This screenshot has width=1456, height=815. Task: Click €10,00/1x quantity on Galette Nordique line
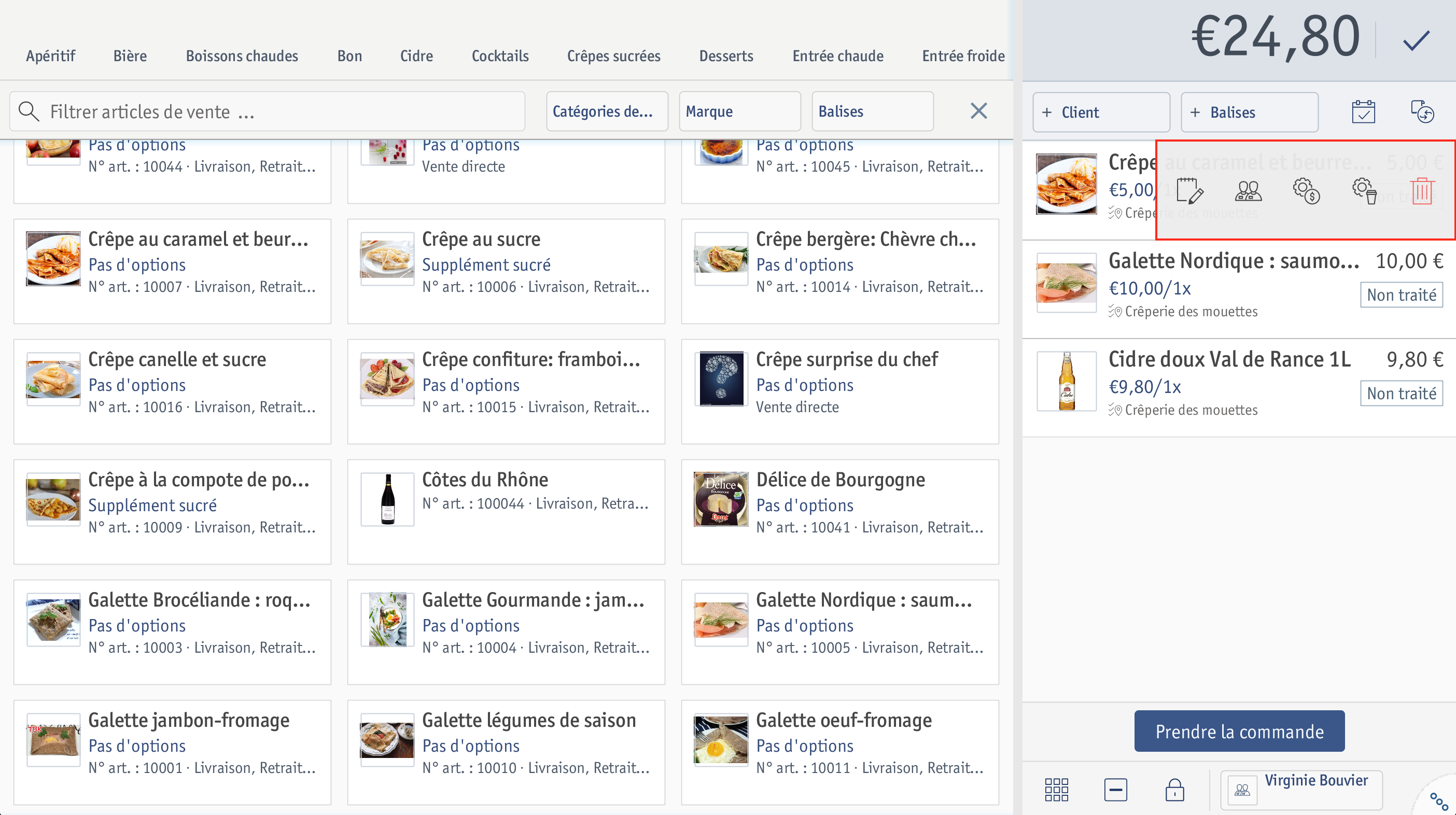[x=1150, y=289]
